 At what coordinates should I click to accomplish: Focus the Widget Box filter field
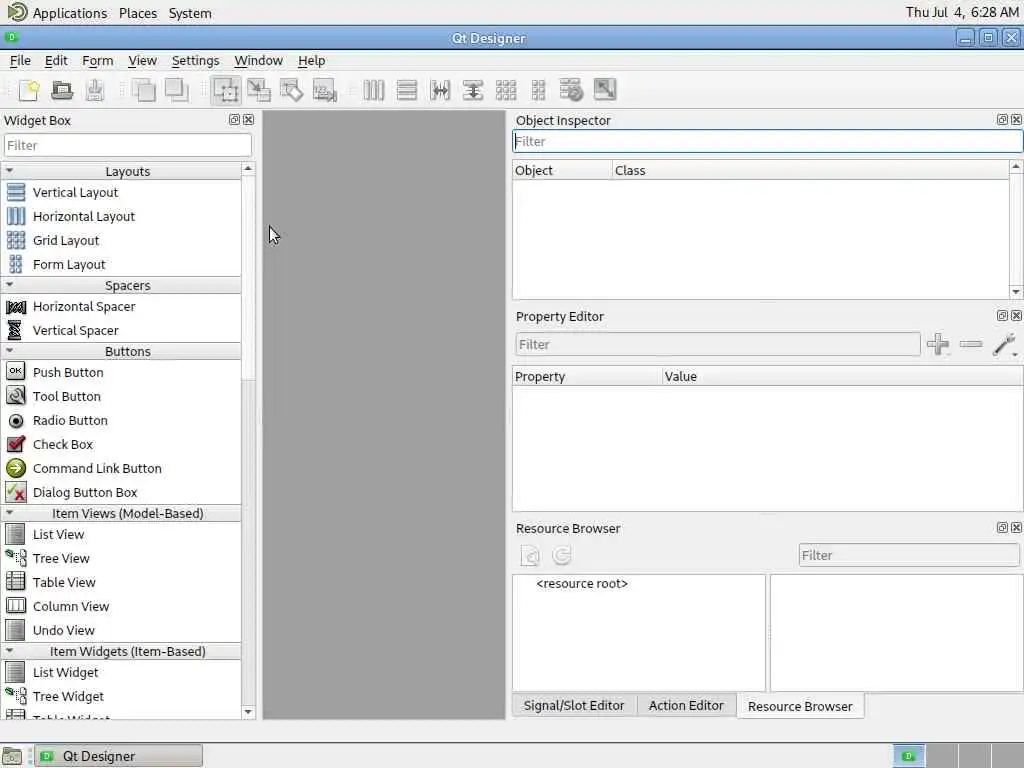coord(127,145)
